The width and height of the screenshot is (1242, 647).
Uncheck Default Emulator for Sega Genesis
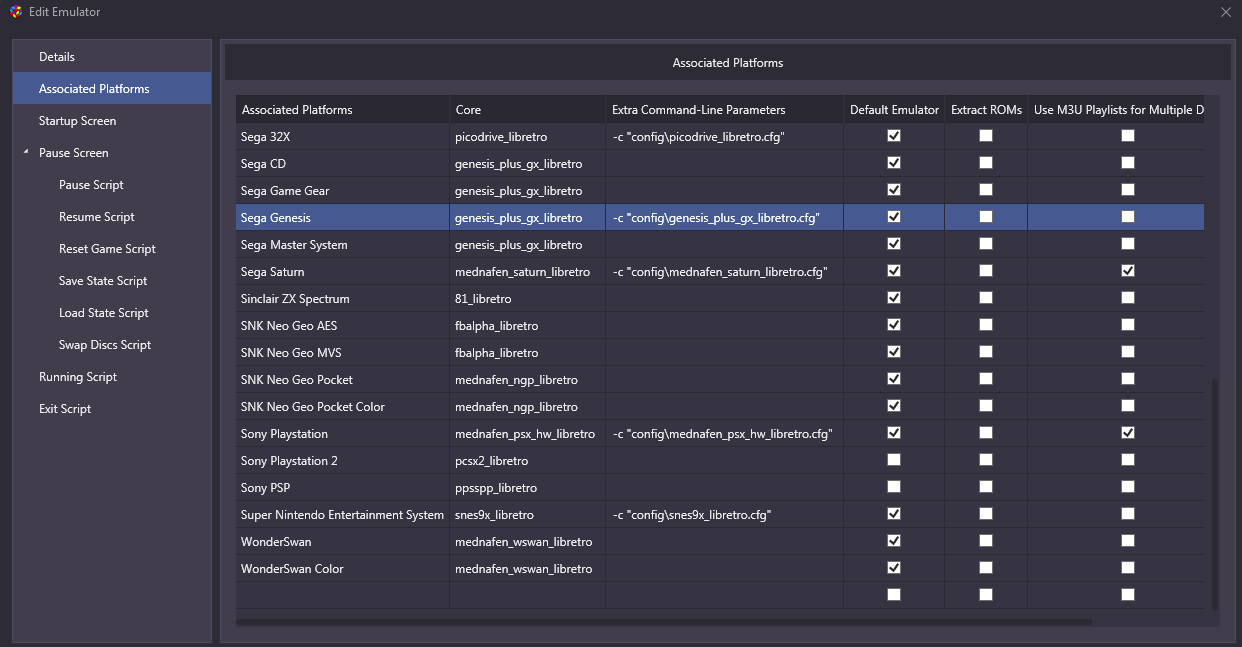click(894, 217)
